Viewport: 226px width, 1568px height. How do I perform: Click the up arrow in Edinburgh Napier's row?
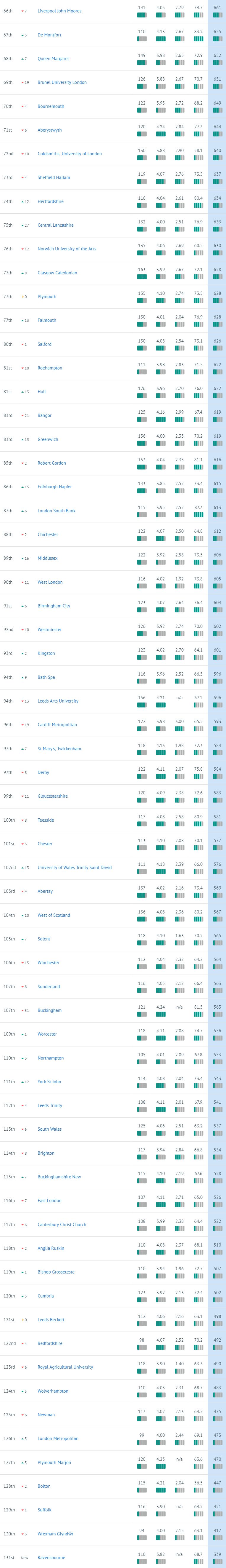[x=22, y=487]
